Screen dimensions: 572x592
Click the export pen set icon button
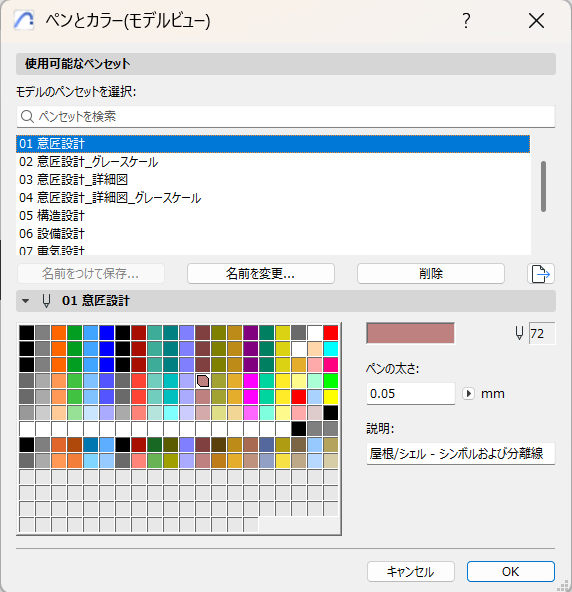point(541,273)
